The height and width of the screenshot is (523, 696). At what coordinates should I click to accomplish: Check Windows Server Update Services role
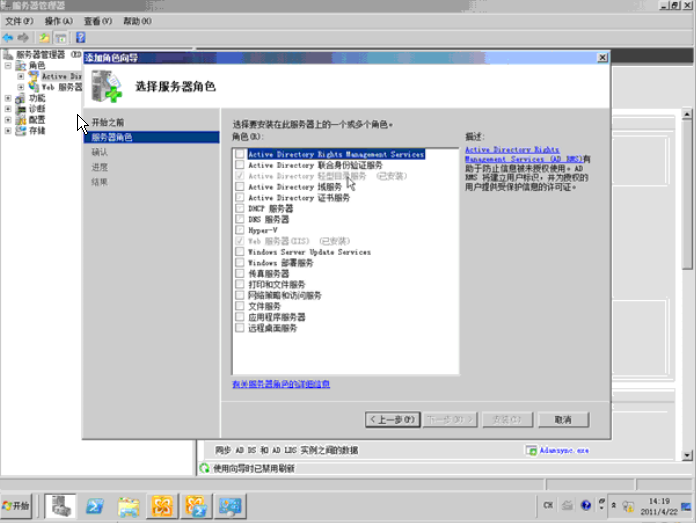[240, 252]
